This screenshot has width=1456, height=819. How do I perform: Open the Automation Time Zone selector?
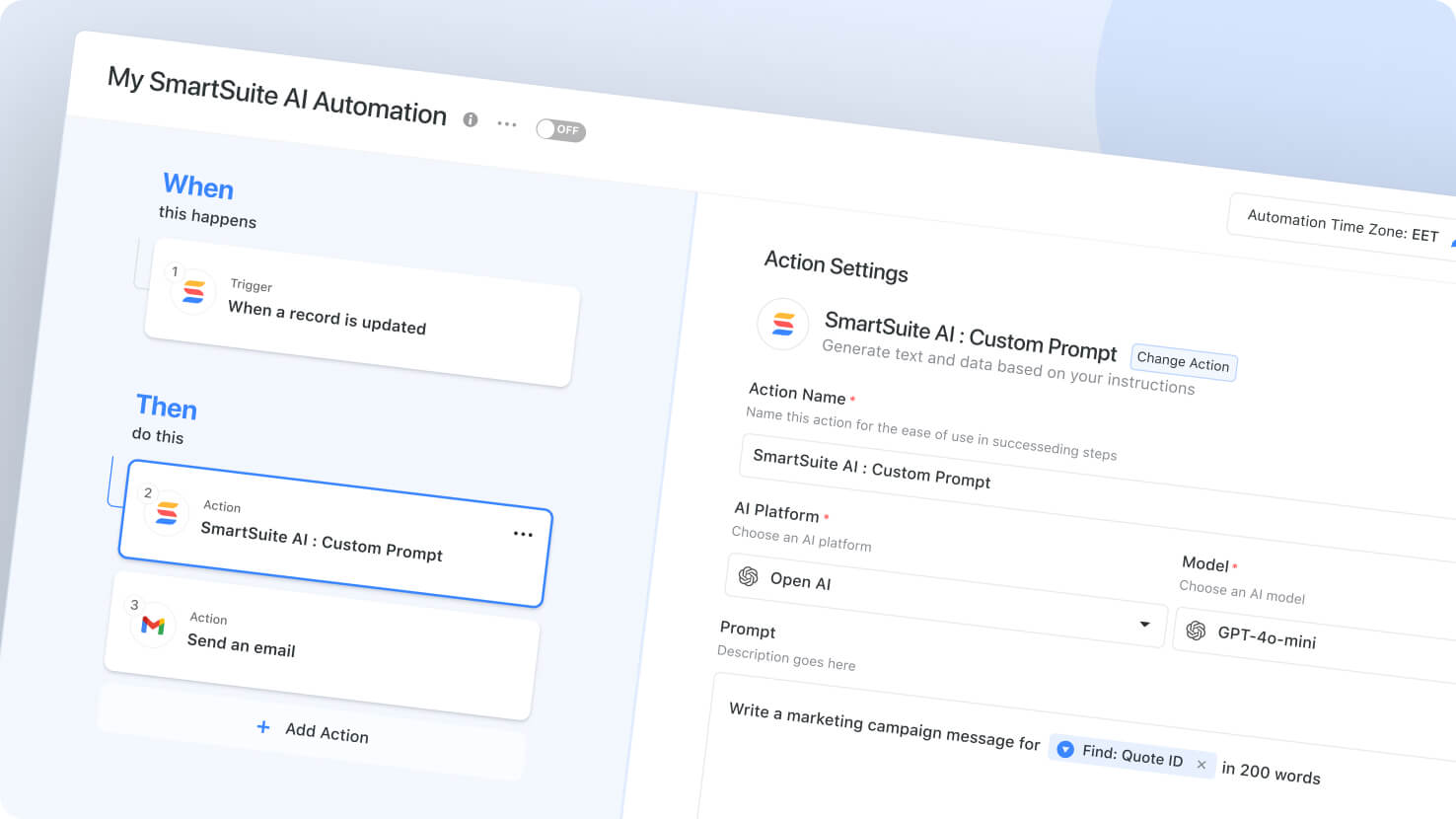click(1343, 225)
